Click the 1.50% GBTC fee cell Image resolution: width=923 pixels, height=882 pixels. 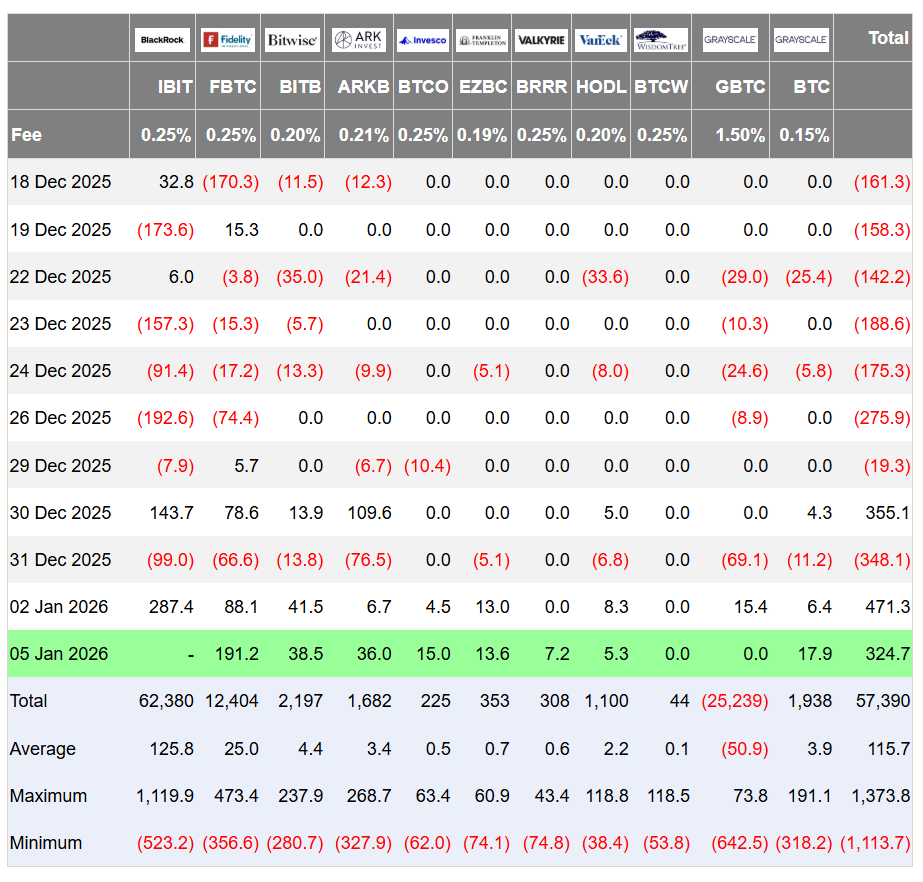pos(740,135)
